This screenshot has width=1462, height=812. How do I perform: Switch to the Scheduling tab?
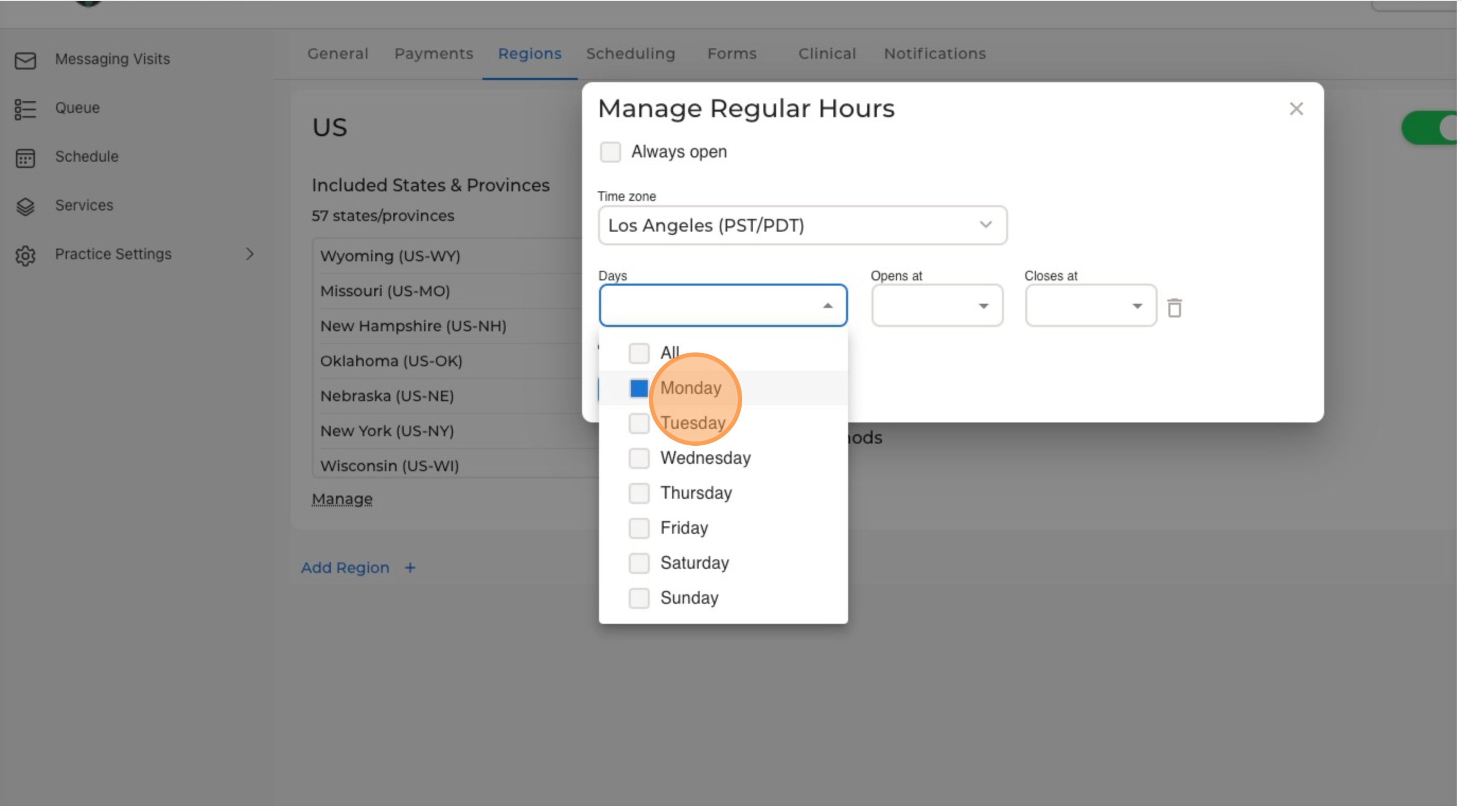click(630, 54)
